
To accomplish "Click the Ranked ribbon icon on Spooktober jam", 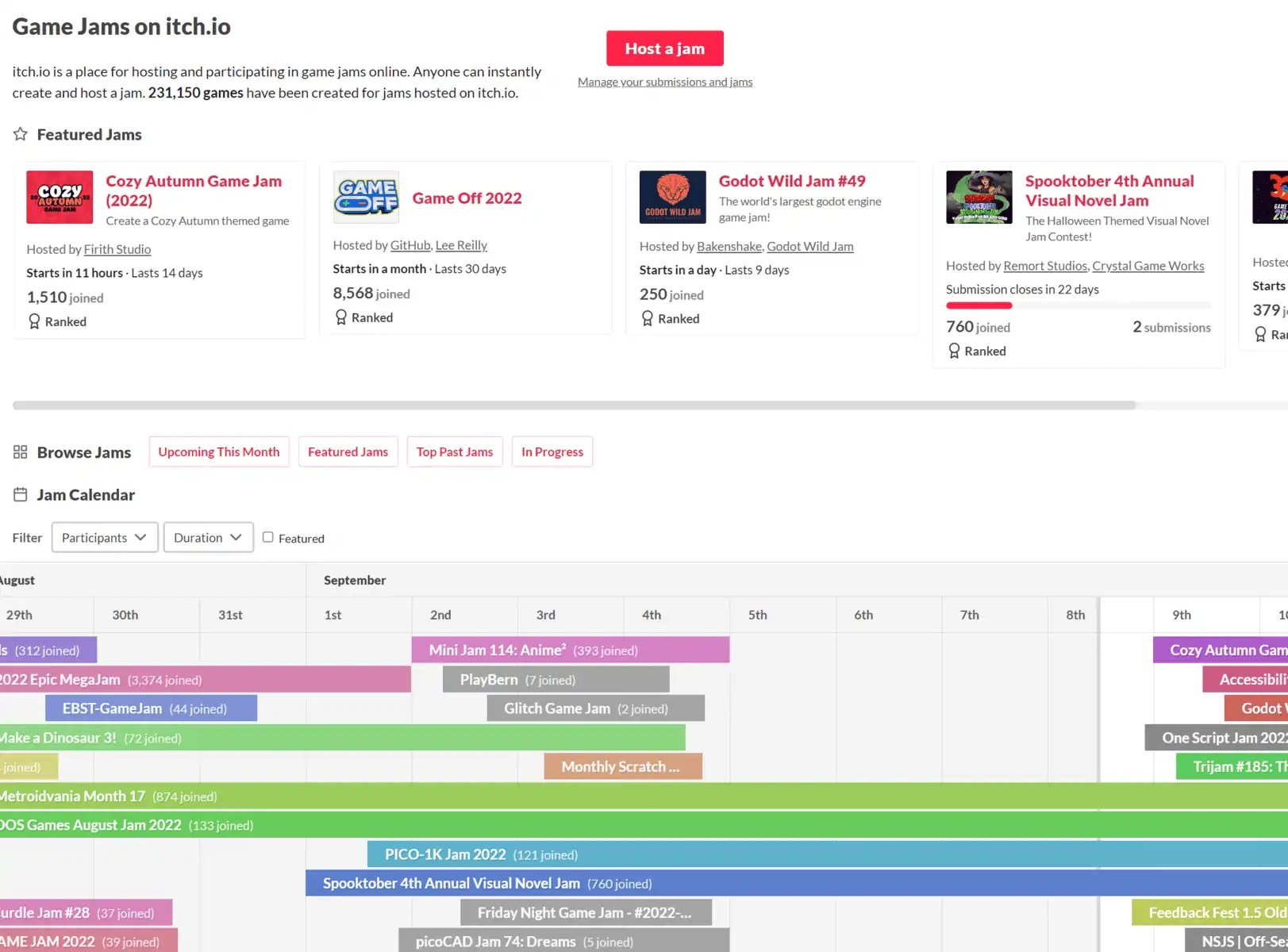I will click(x=954, y=351).
